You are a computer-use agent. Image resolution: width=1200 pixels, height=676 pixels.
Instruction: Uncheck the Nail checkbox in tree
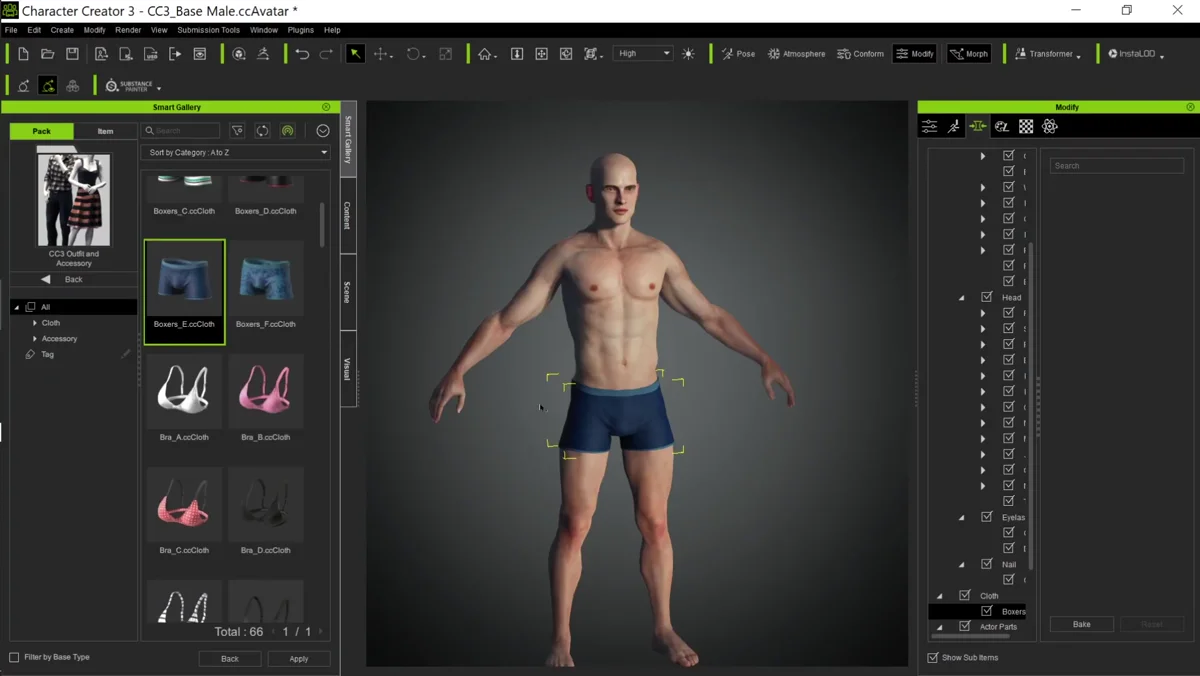click(x=987, y=564)
